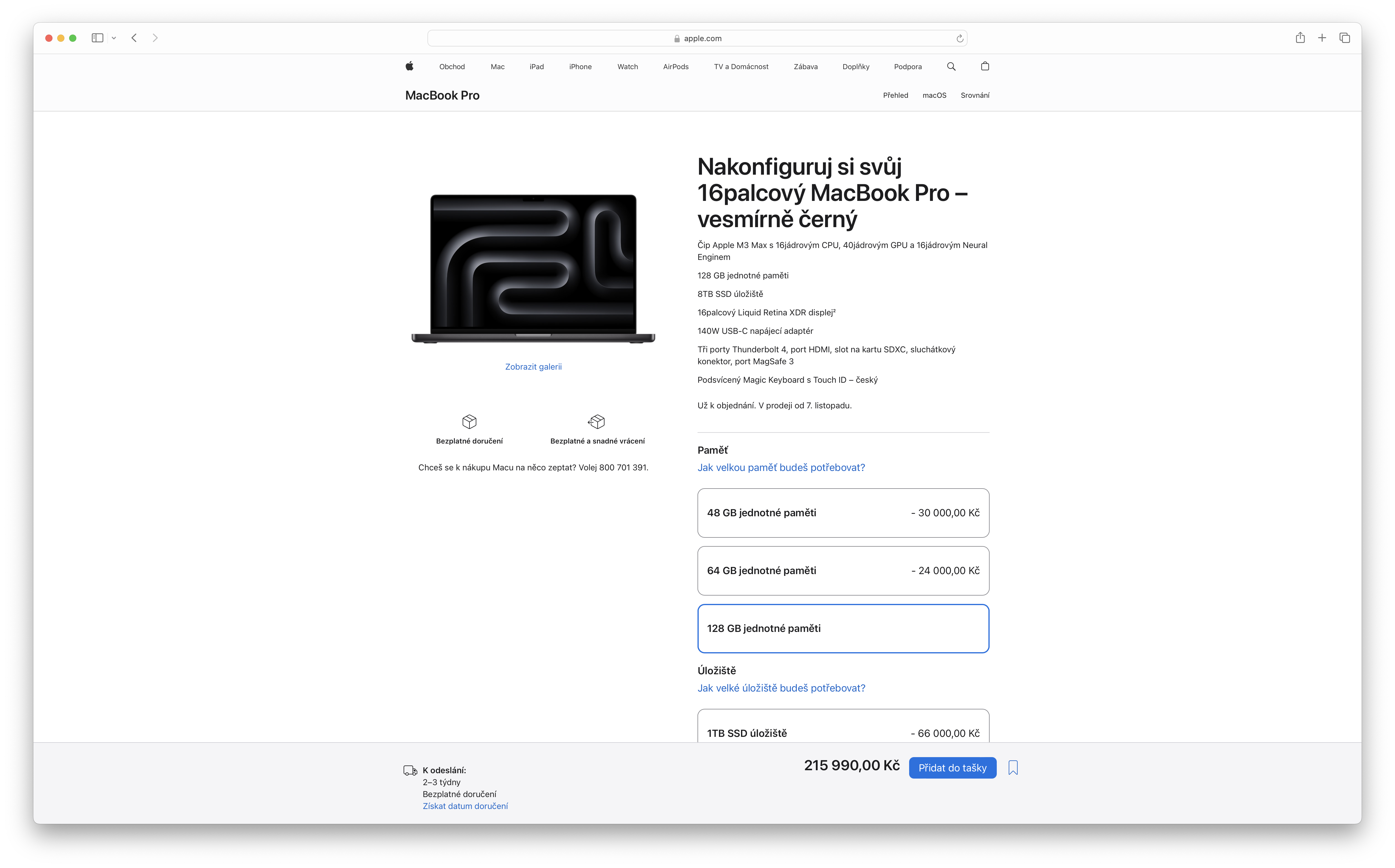1395x868 pixels.
Task: Open the search icon
Action: (951, 66)
